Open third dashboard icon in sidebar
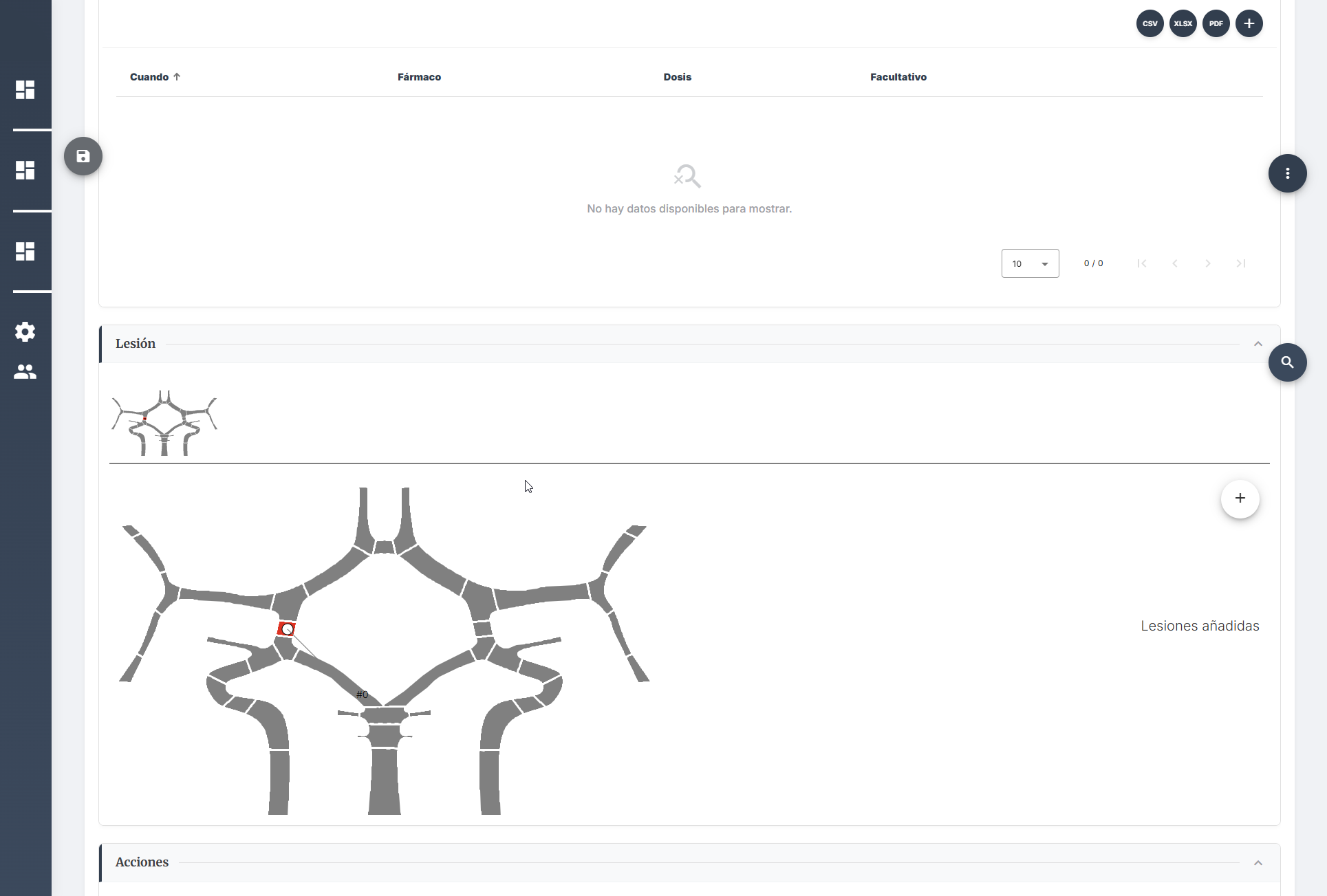Screen dimensions: 1327x896 coord(25,251)
